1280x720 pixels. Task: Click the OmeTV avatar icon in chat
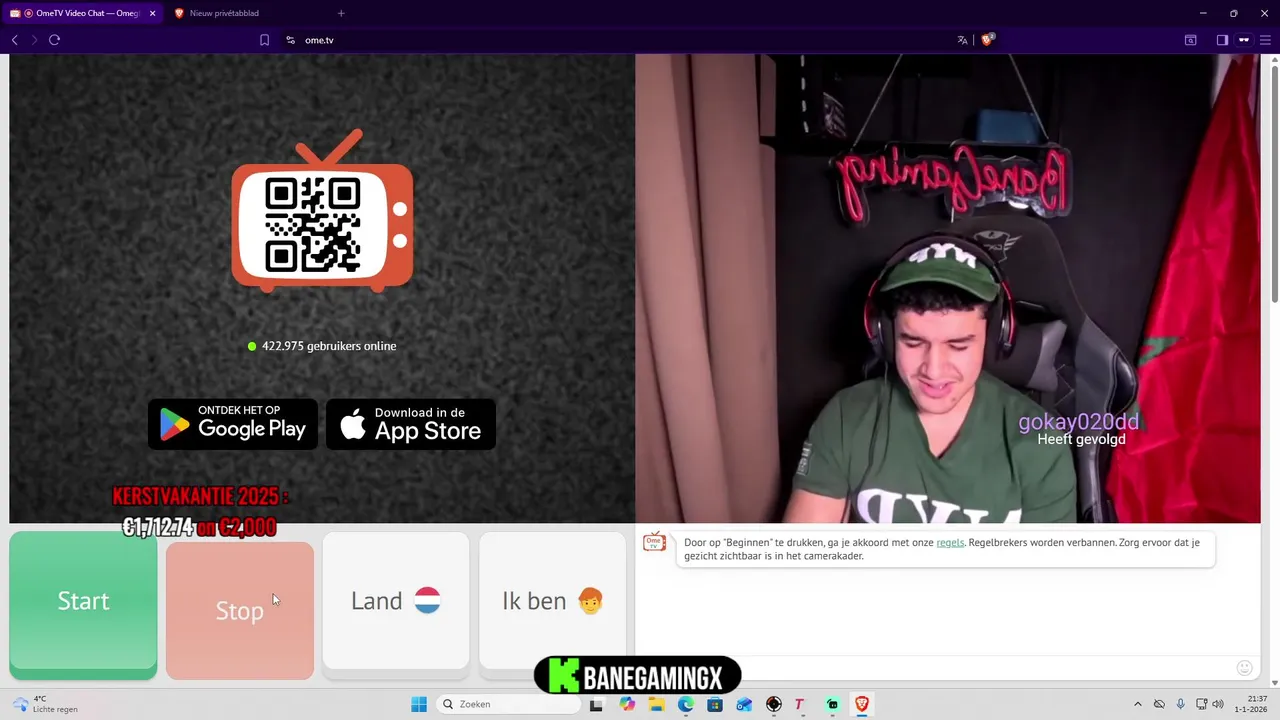click(654, 542)
